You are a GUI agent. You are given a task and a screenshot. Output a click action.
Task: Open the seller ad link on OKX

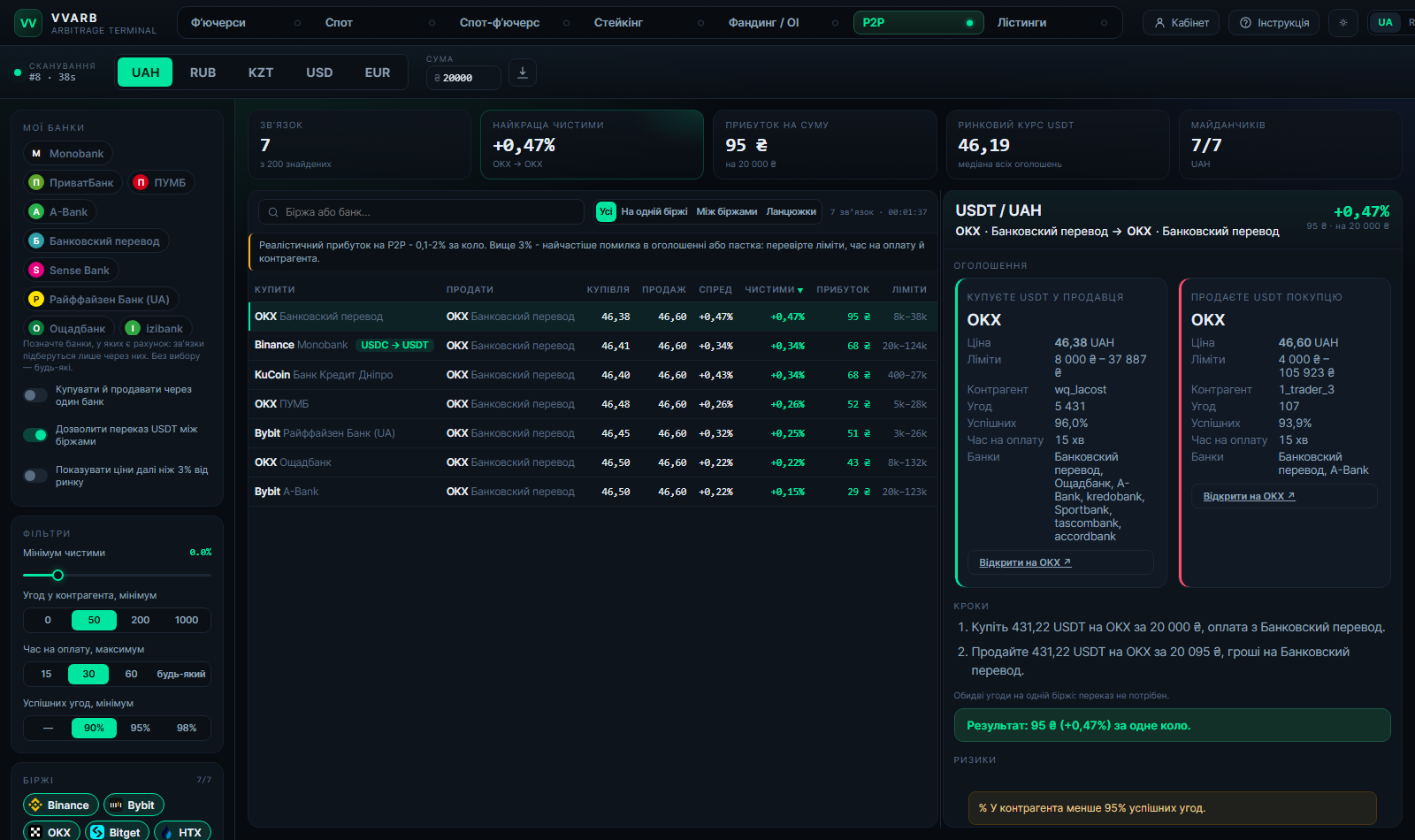click(x=1025, y=562)
